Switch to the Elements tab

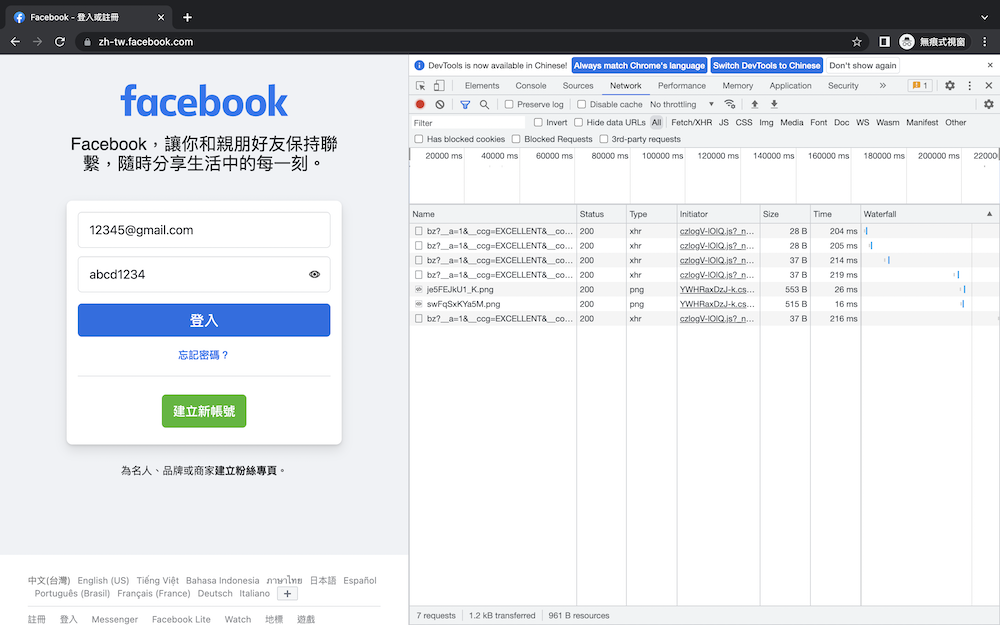482,85
